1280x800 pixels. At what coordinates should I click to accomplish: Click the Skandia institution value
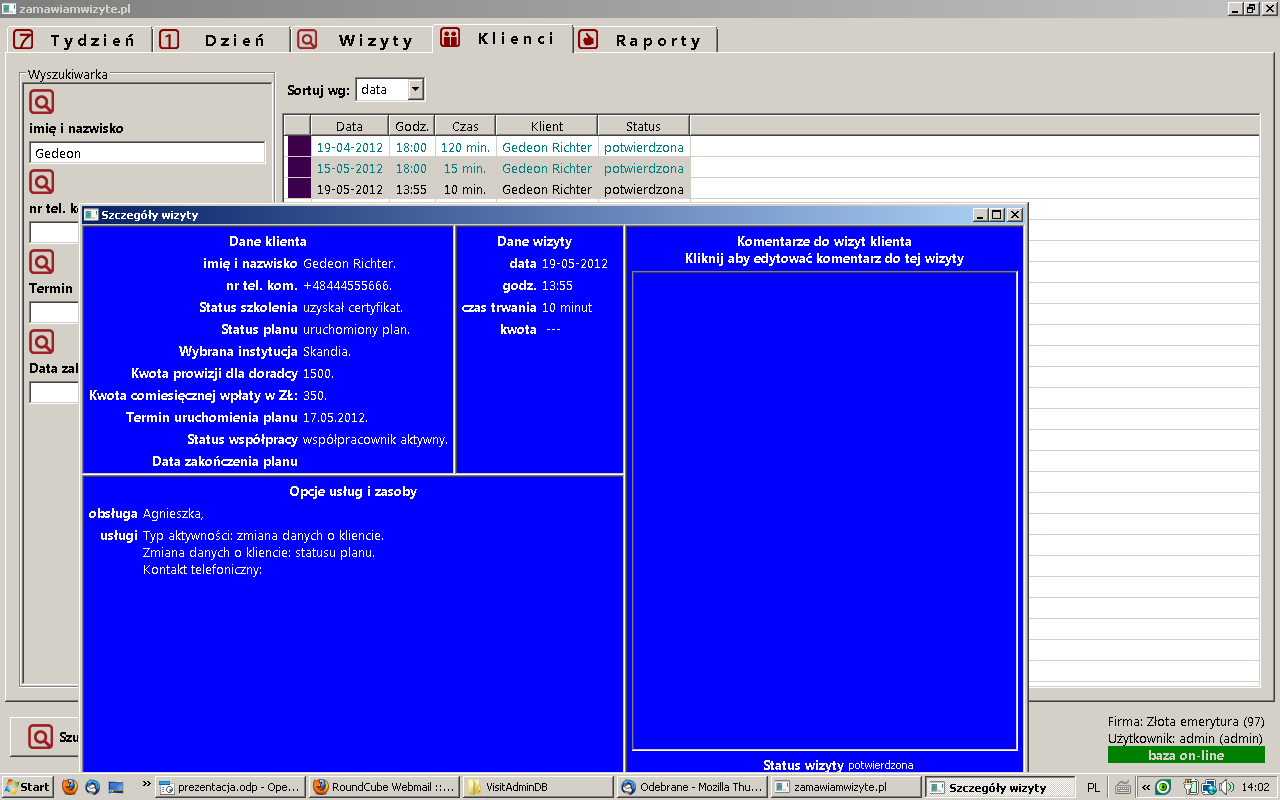[x=327, y=351]
